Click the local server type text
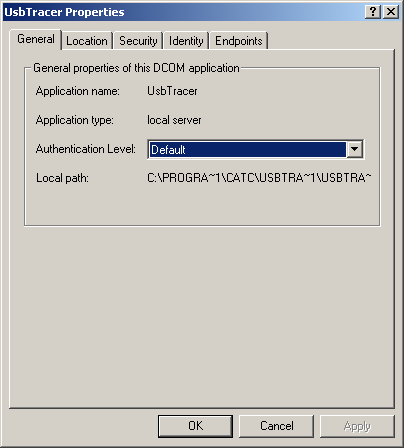The height and width of the screenshot is (448, 404). coord(174,120)
